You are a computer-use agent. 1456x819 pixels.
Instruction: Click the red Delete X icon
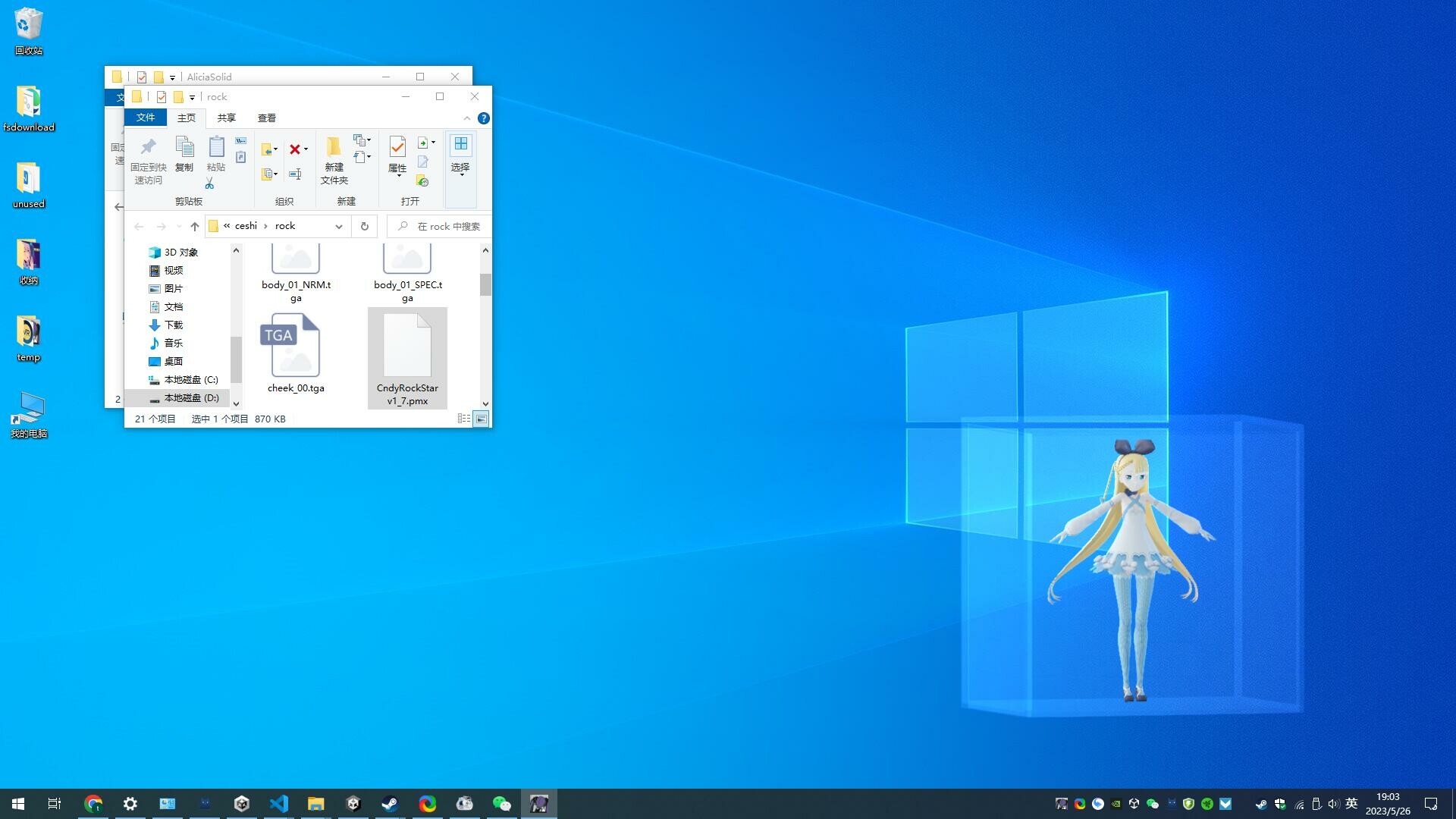click(x=295, y=149)
